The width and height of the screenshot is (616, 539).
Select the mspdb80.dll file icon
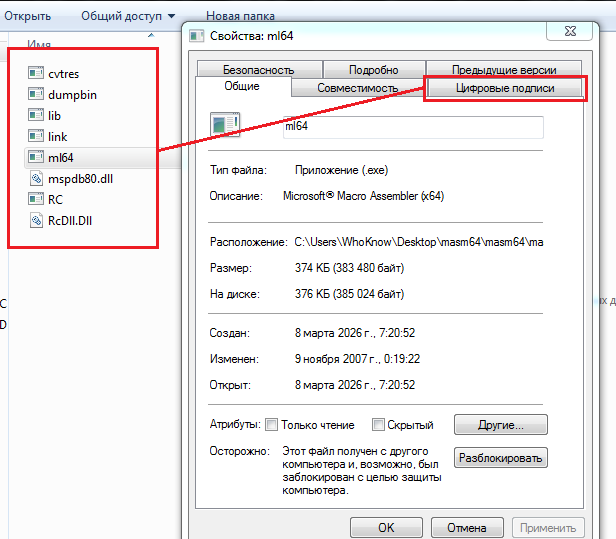point(36,178)
